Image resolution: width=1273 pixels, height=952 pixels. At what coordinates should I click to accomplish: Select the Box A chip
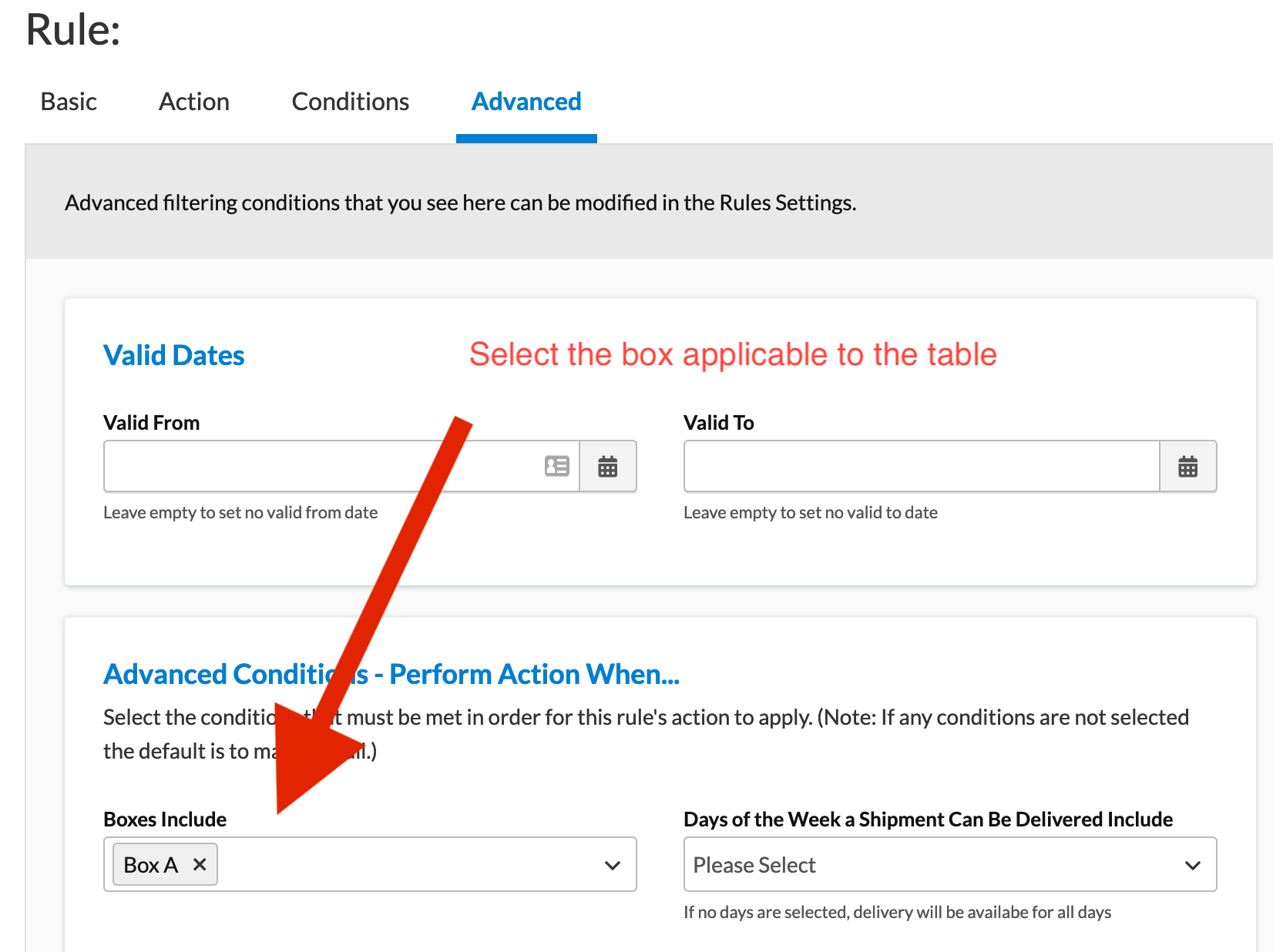pyautogui.click(x=150, y=864)
